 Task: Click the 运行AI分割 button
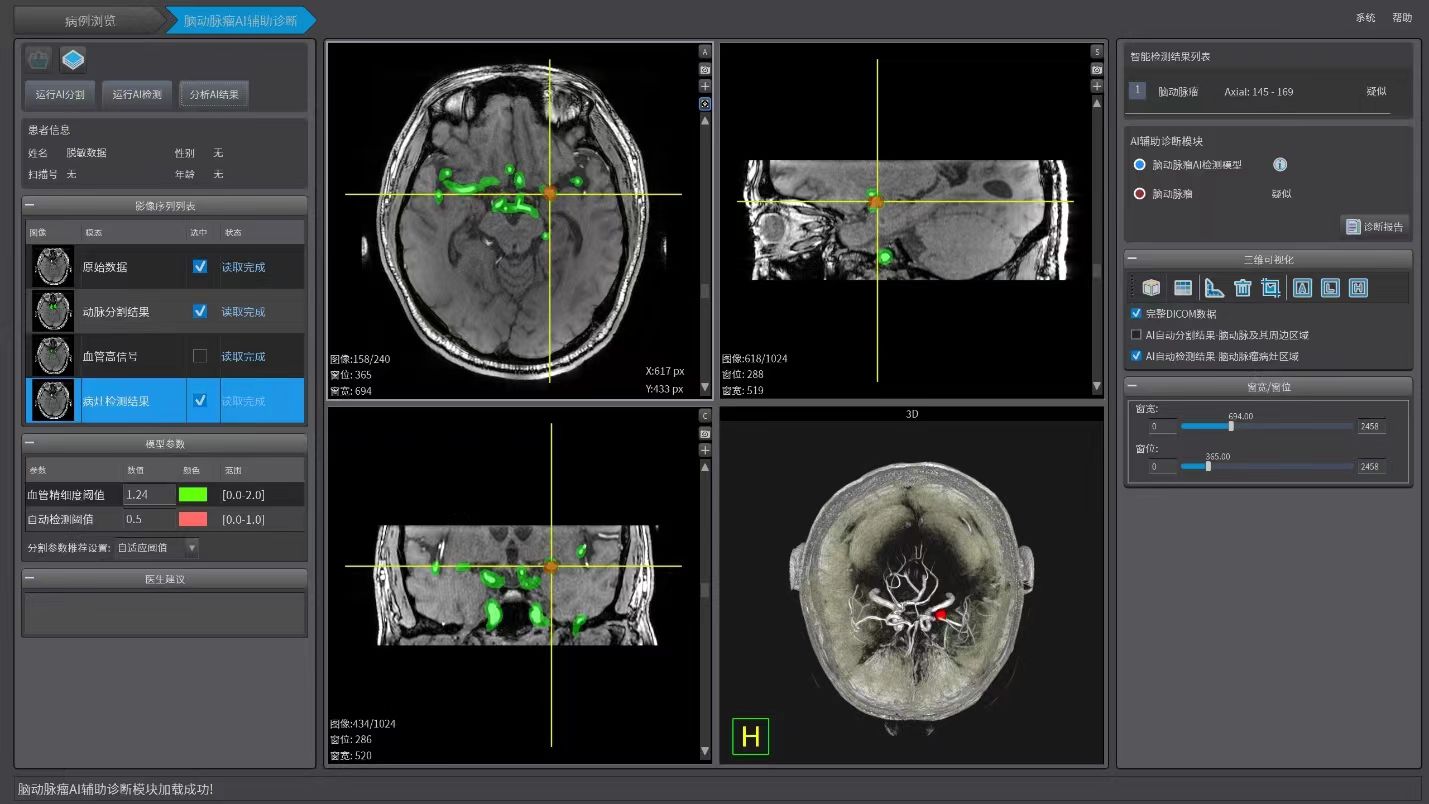click(59, 95)
